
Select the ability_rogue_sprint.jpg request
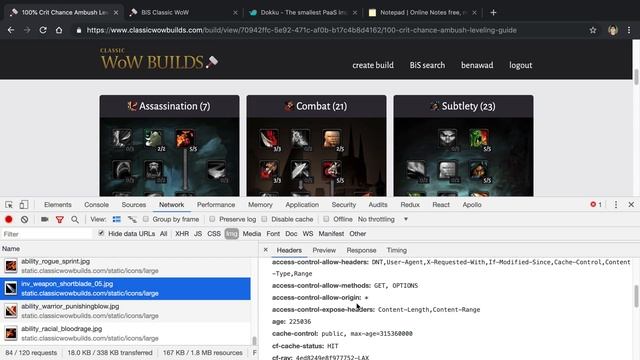point(125,266)
